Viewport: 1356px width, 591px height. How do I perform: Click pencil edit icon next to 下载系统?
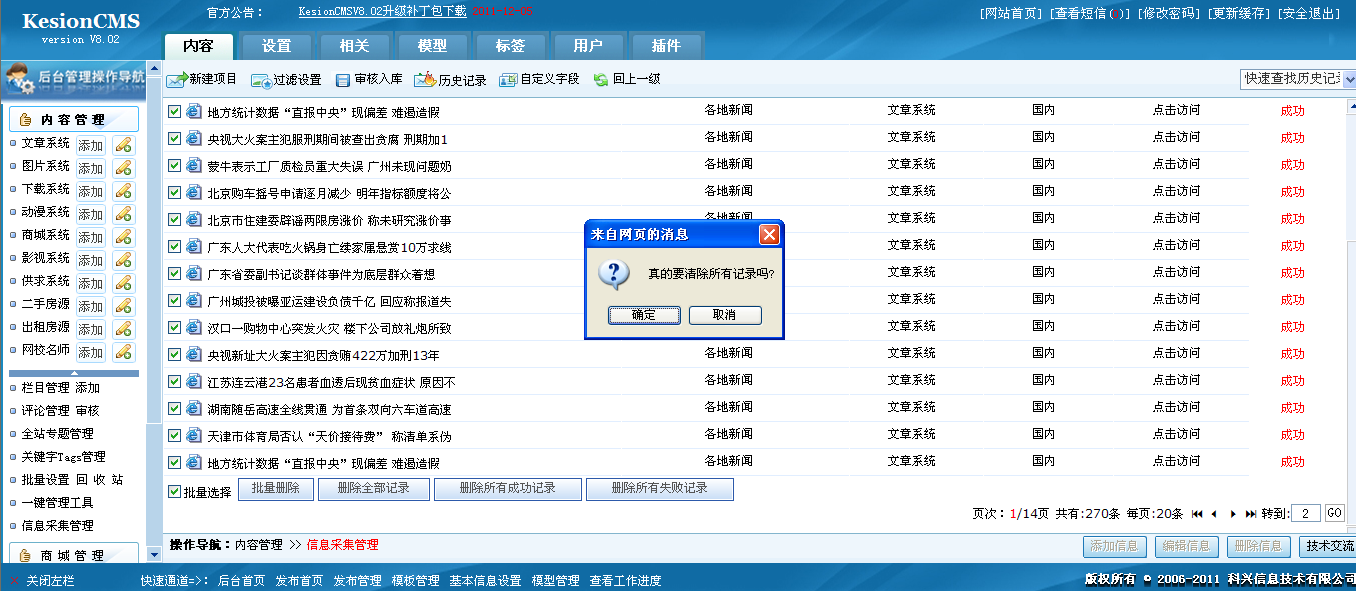tap(123, 190)
